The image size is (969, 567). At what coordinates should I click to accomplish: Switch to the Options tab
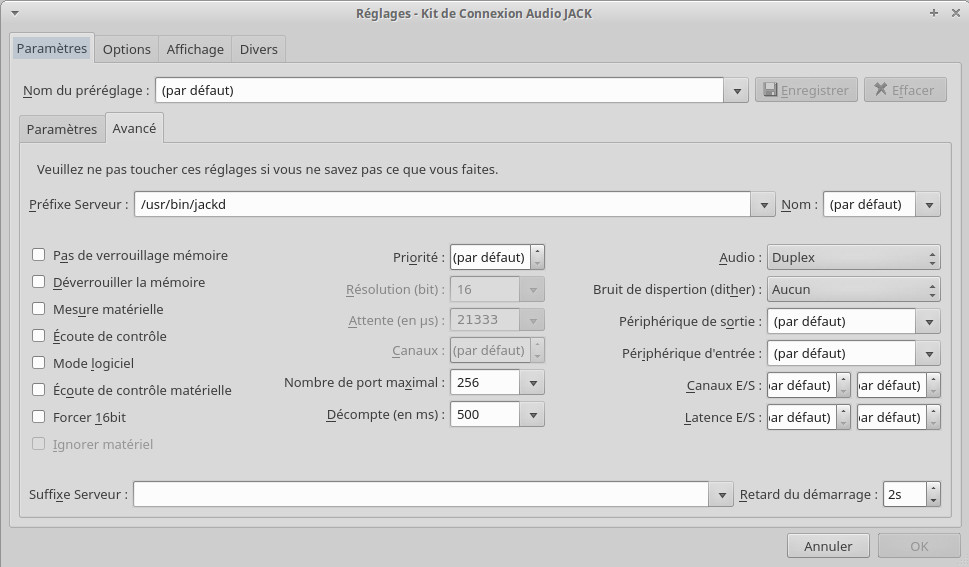[x=127, y=49]
